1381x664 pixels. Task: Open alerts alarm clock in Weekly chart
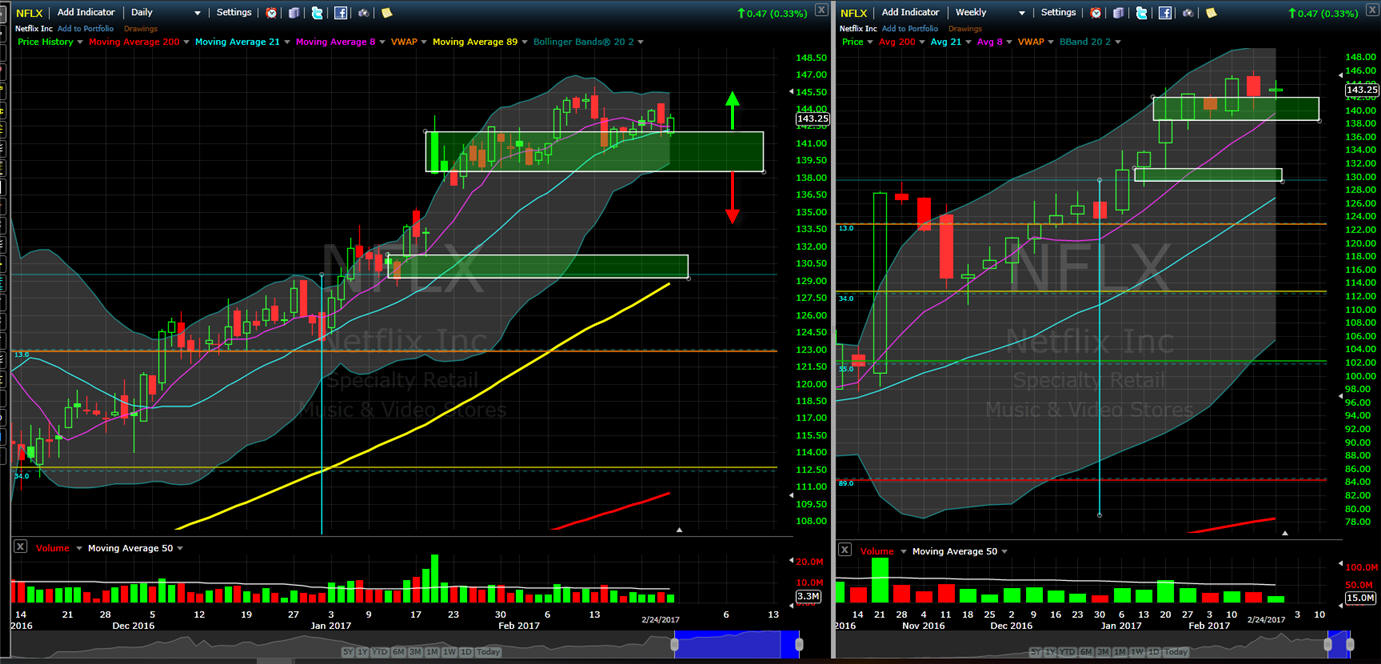pyautogui.click(x=1096, y=13)
